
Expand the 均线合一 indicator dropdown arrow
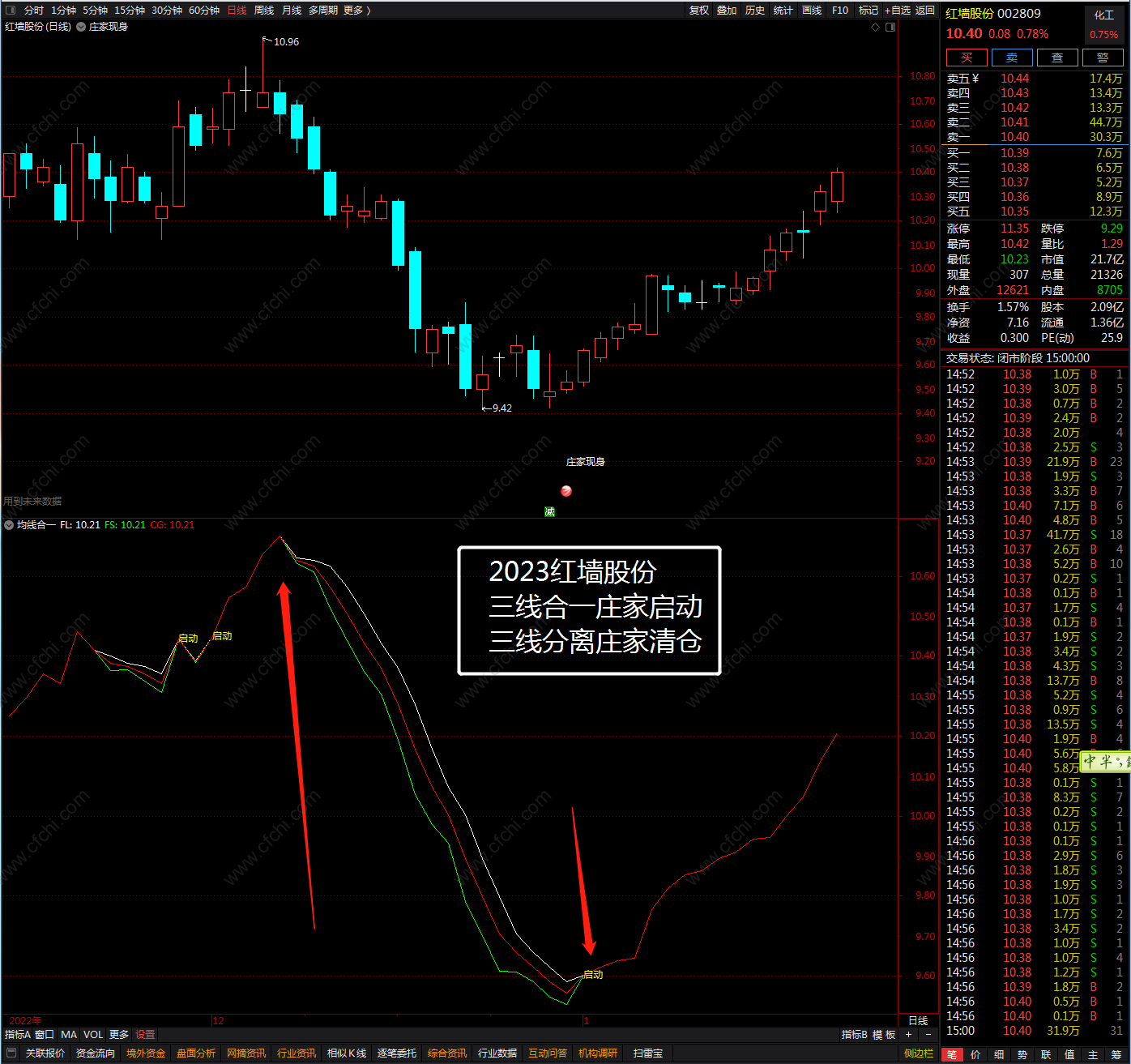point(9,525)
